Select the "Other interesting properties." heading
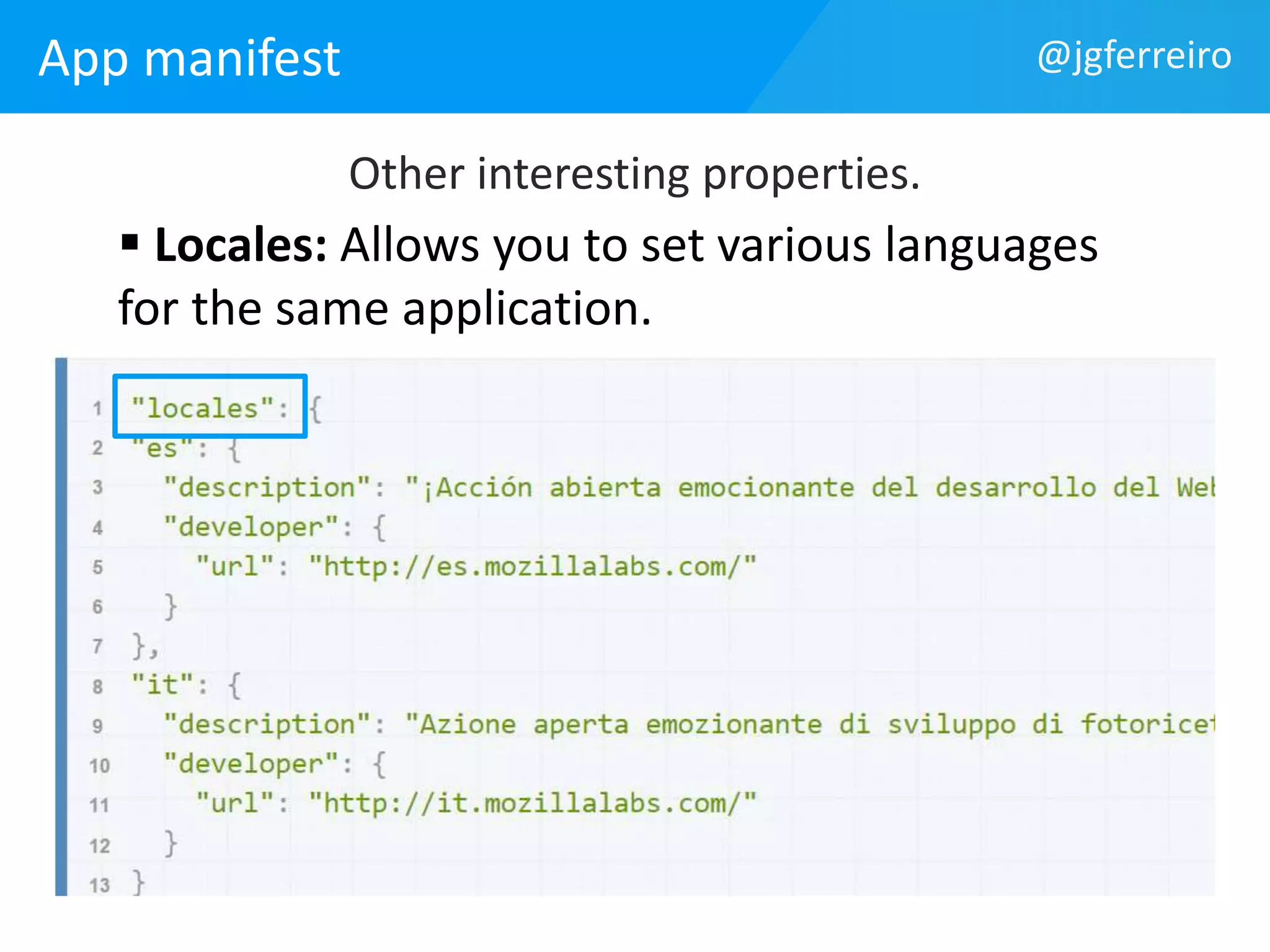 (634, 174)
